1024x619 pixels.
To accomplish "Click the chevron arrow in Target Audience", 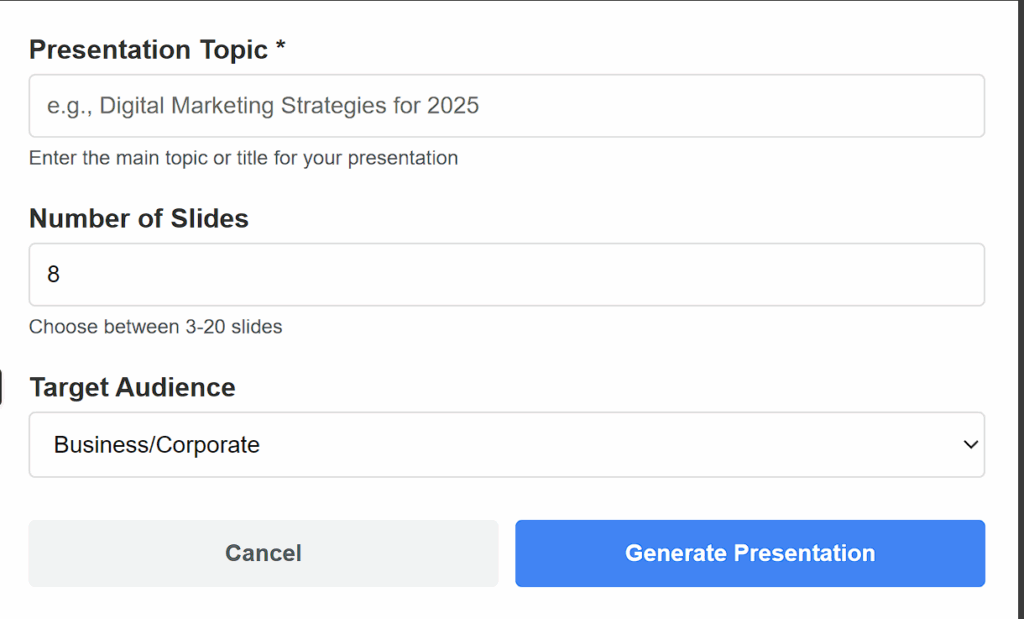I will pos(969,445).
